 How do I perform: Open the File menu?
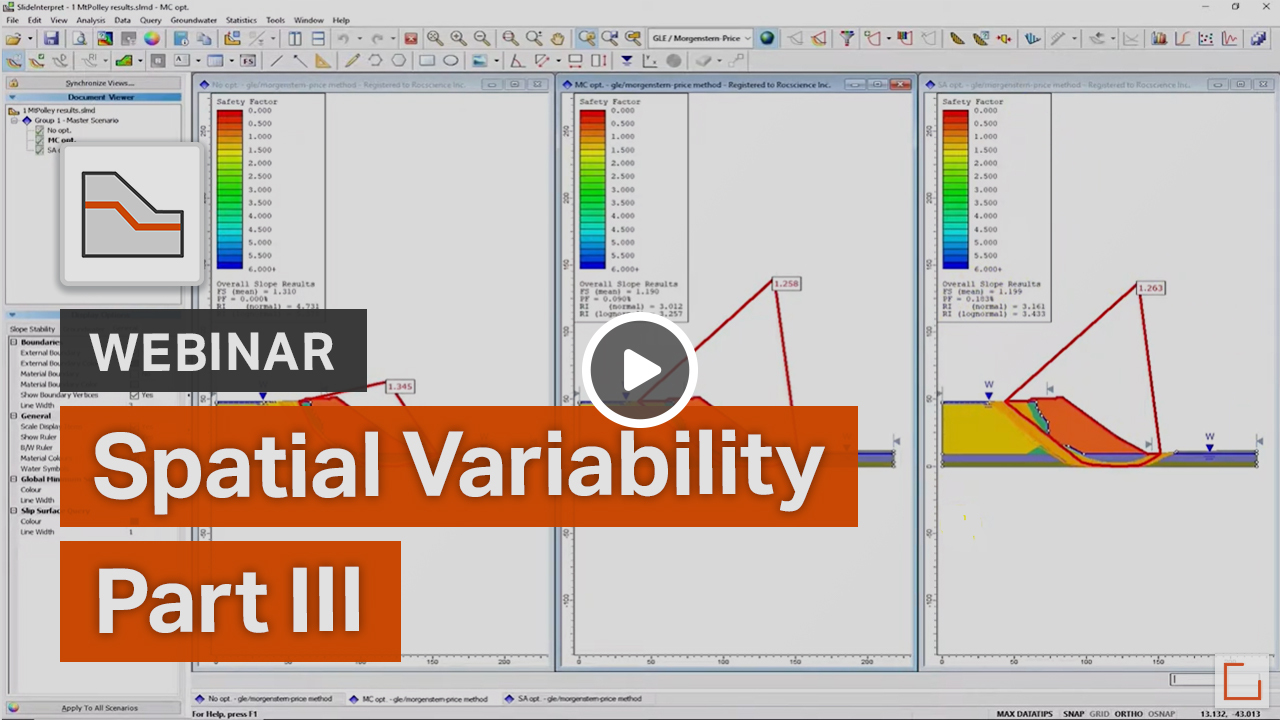[x=12, y=20]
